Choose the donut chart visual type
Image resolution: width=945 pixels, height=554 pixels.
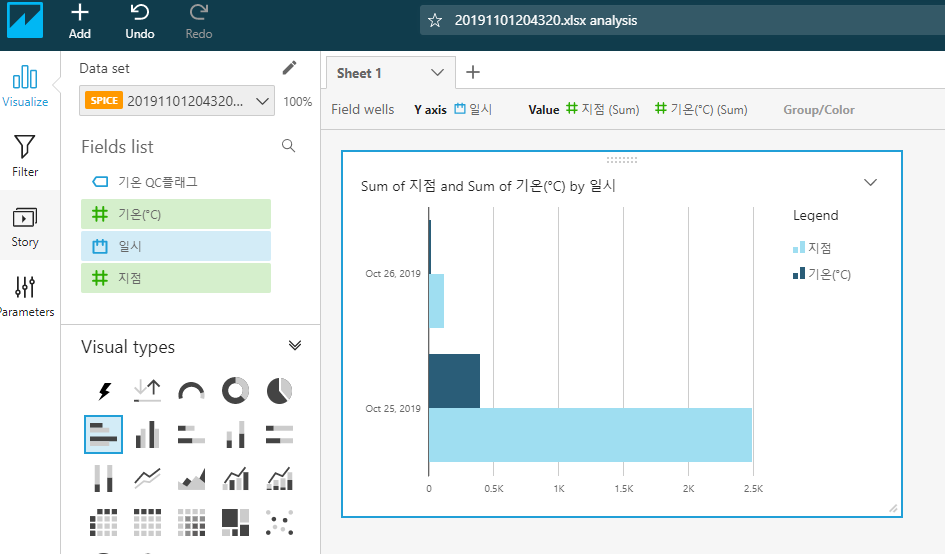[235, 391]
